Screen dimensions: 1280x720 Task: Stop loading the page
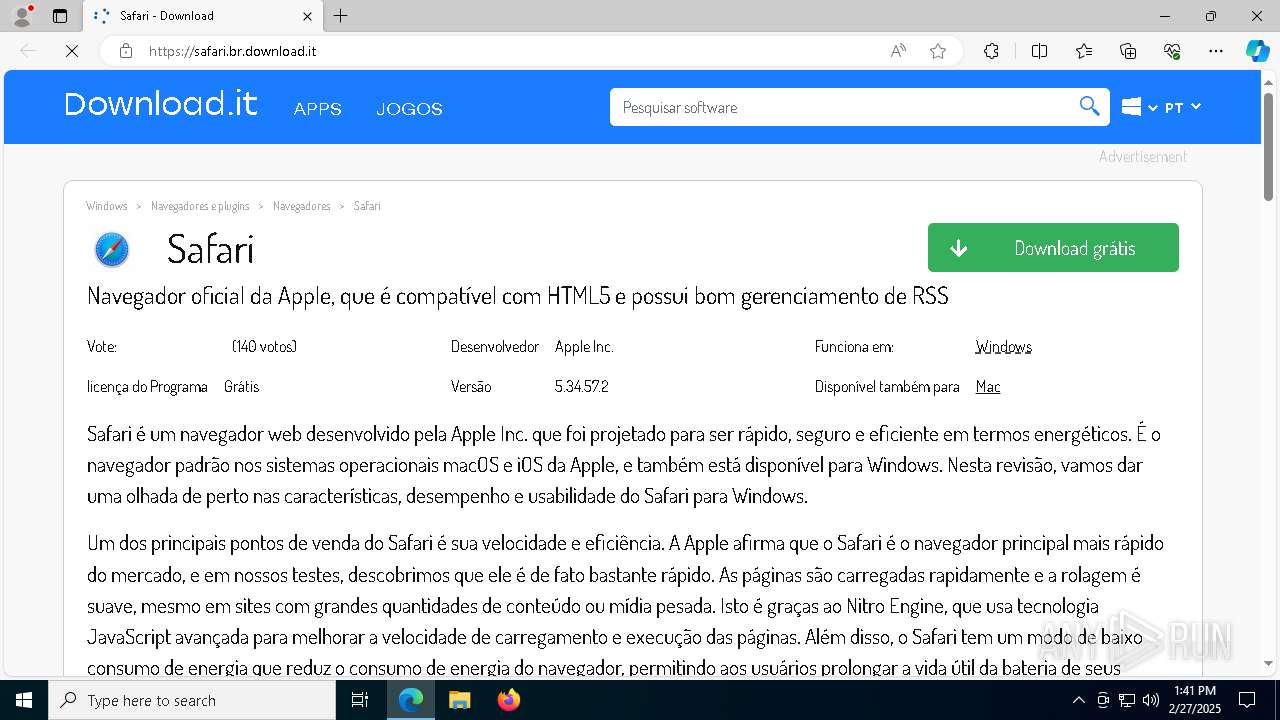(72, 51)
